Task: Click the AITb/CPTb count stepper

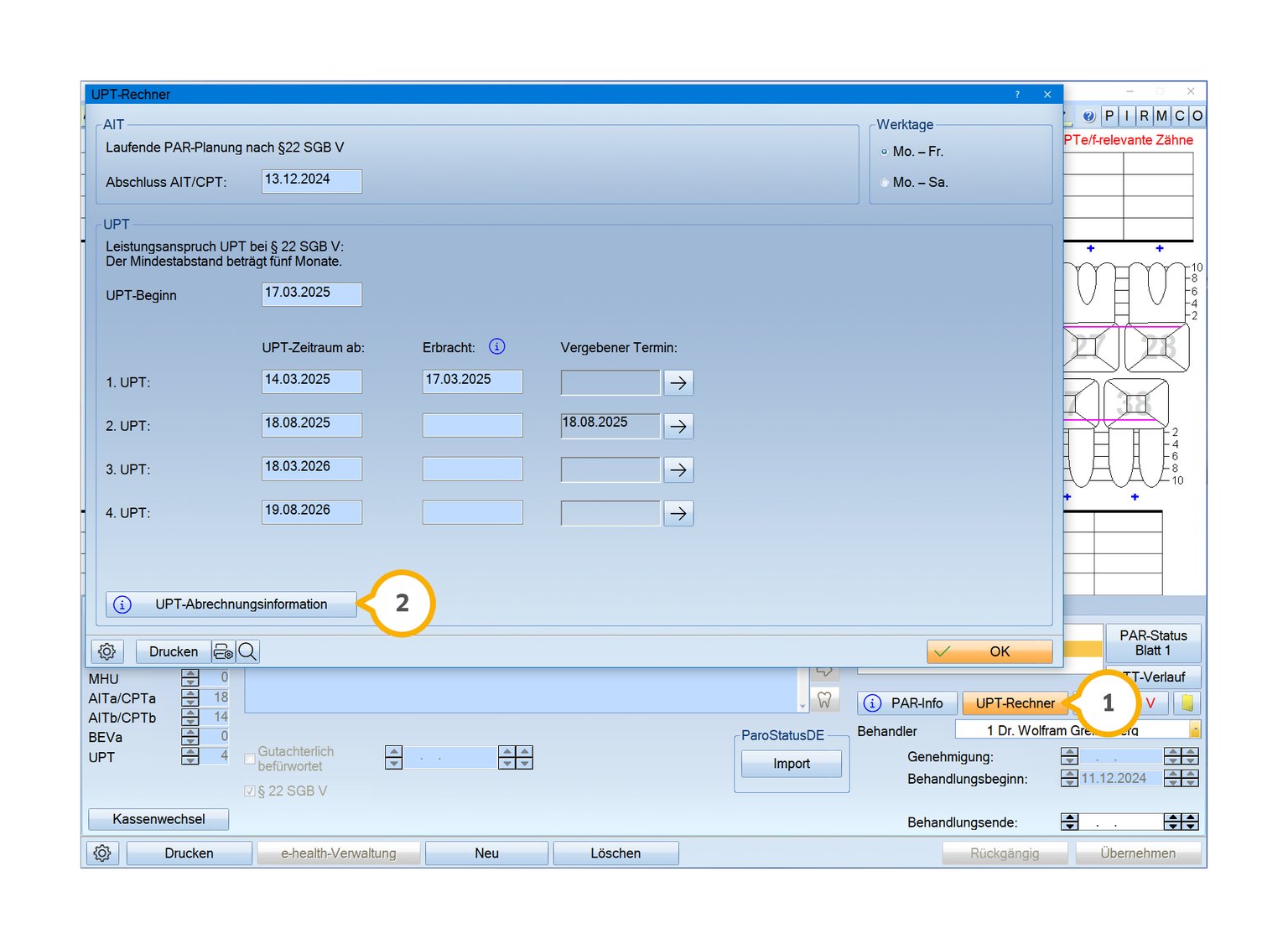Action: click(x=190, y=717)
